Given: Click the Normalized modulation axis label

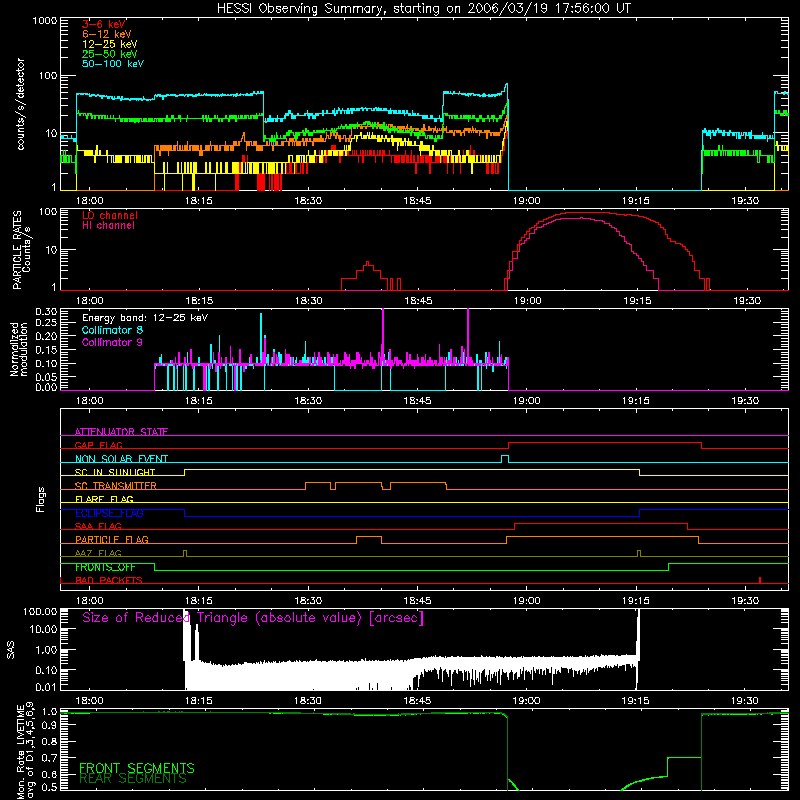Looking at the screenshot, I should pos(19,349).
